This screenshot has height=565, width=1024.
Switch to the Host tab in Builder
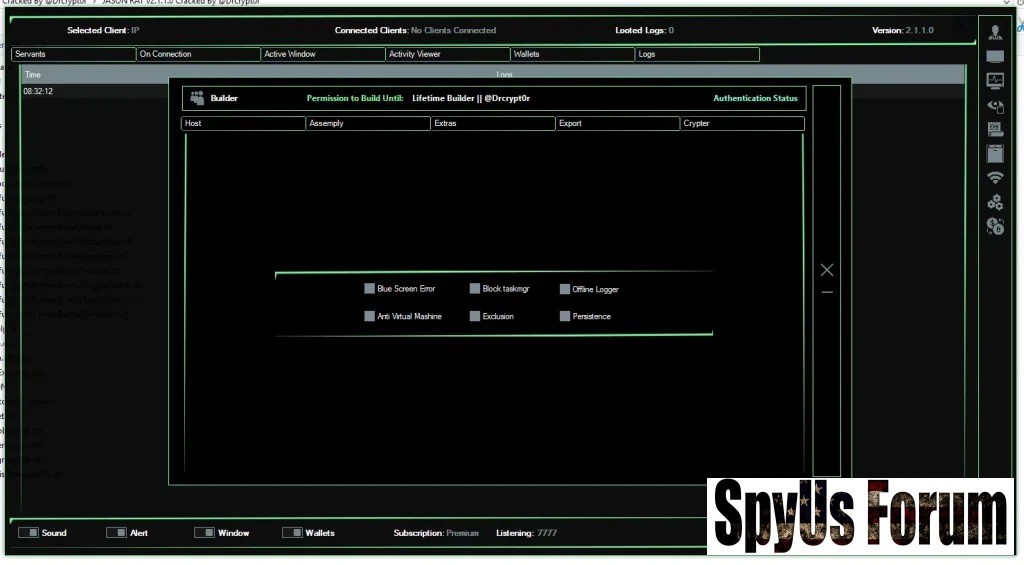coord(243,124)
